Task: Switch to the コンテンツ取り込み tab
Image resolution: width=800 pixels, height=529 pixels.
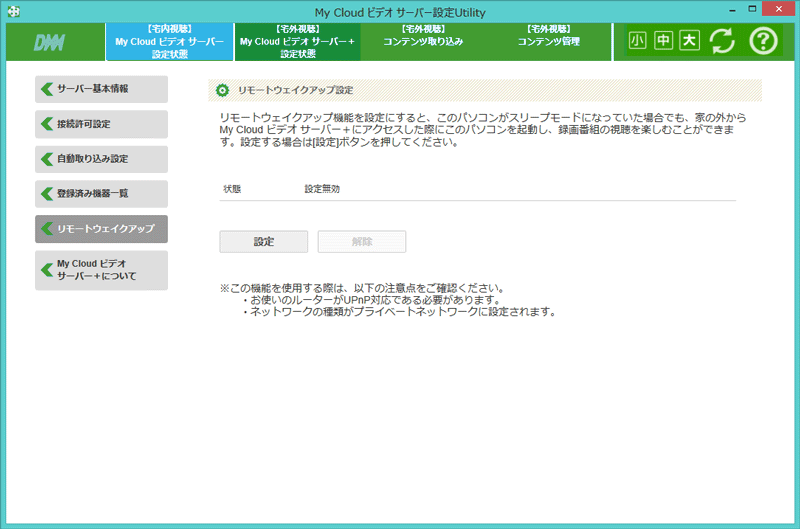Action: pyautogui.click(x=423, y=42)
